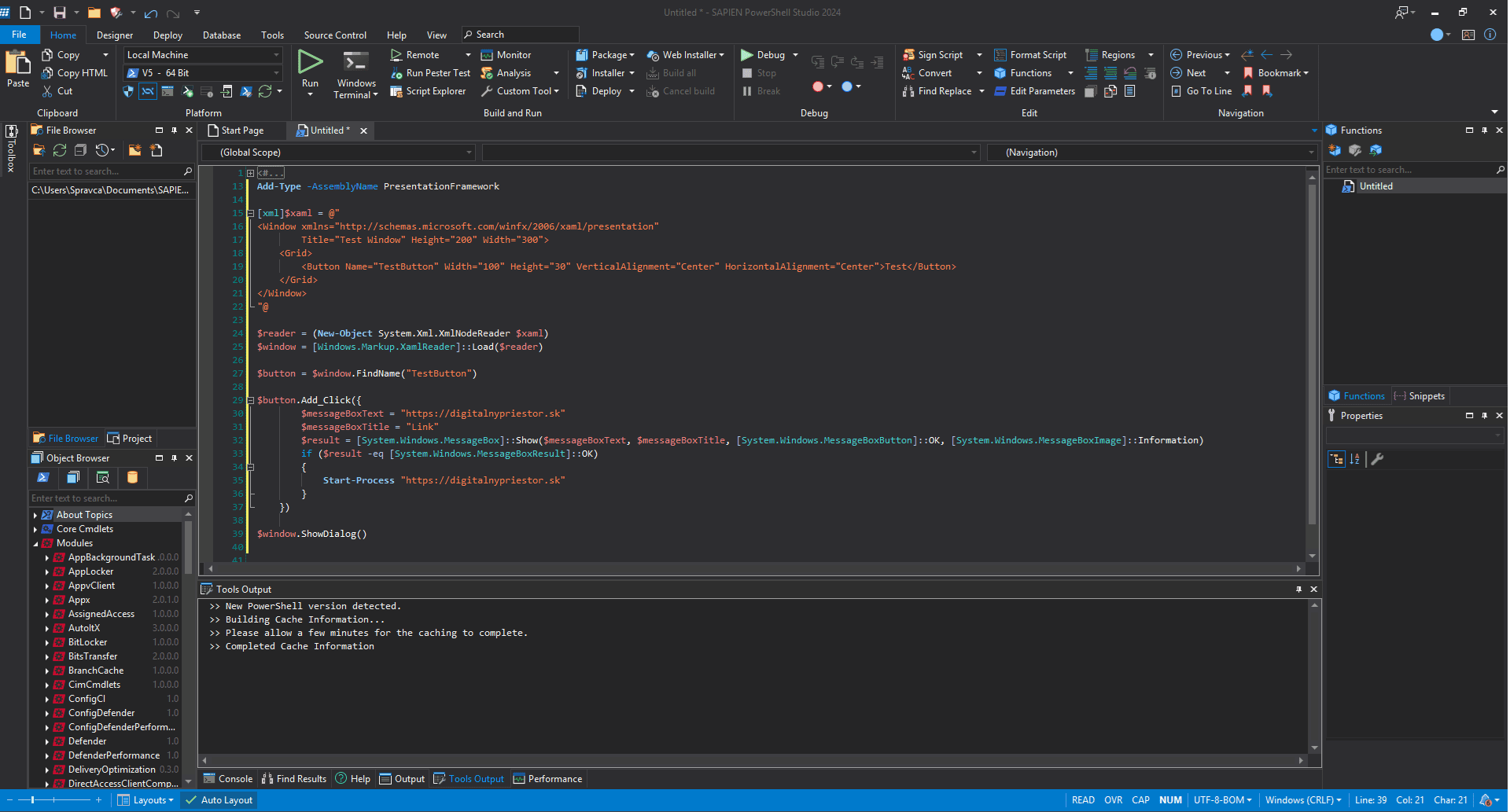Image resolution: width=1510 pixels, height=812 pixels.
Task: Click the Monitor tool icon
Action: tap(487, 55)
